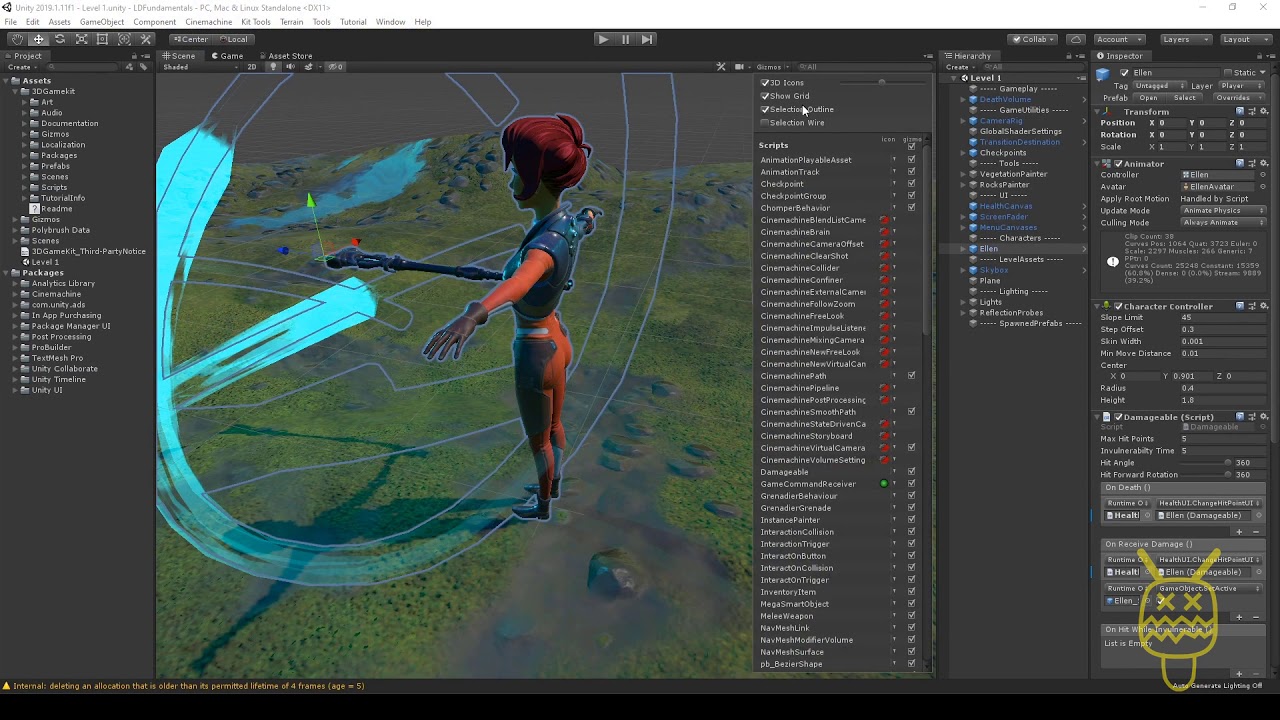Toggle Damageable gizmo checkbox in list

[911, 472]
